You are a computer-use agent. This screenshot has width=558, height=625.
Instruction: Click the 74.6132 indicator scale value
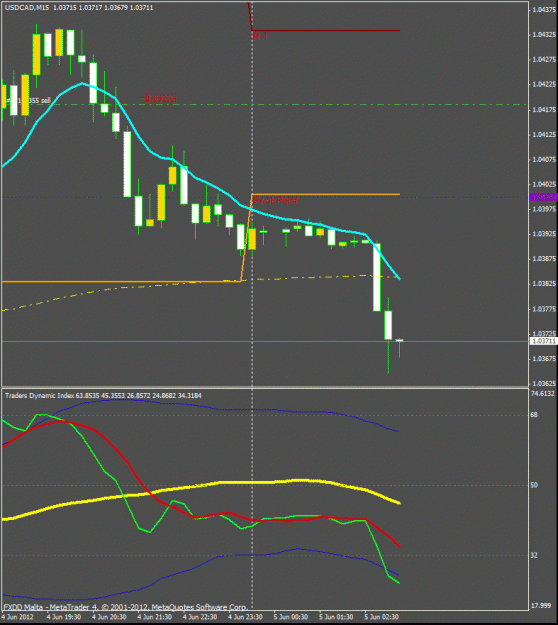(x=543, y=393)
